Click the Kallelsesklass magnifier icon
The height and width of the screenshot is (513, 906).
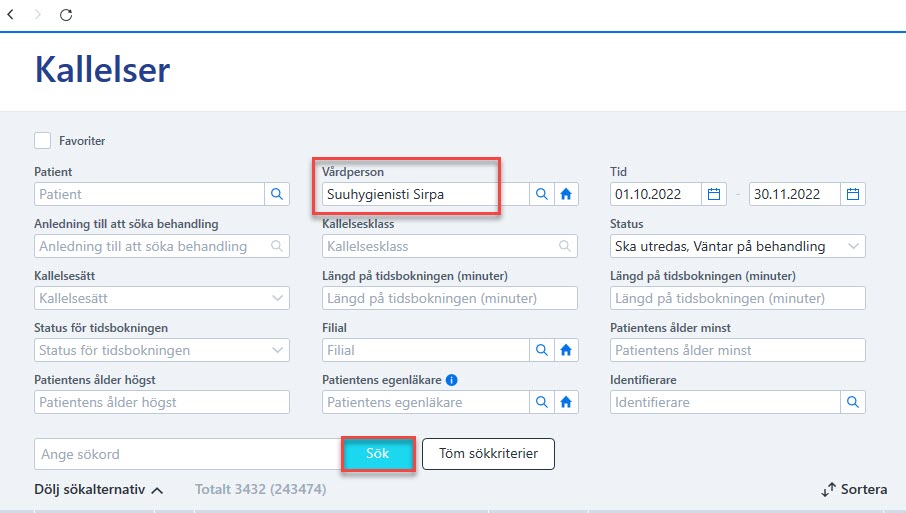point(565,246)
